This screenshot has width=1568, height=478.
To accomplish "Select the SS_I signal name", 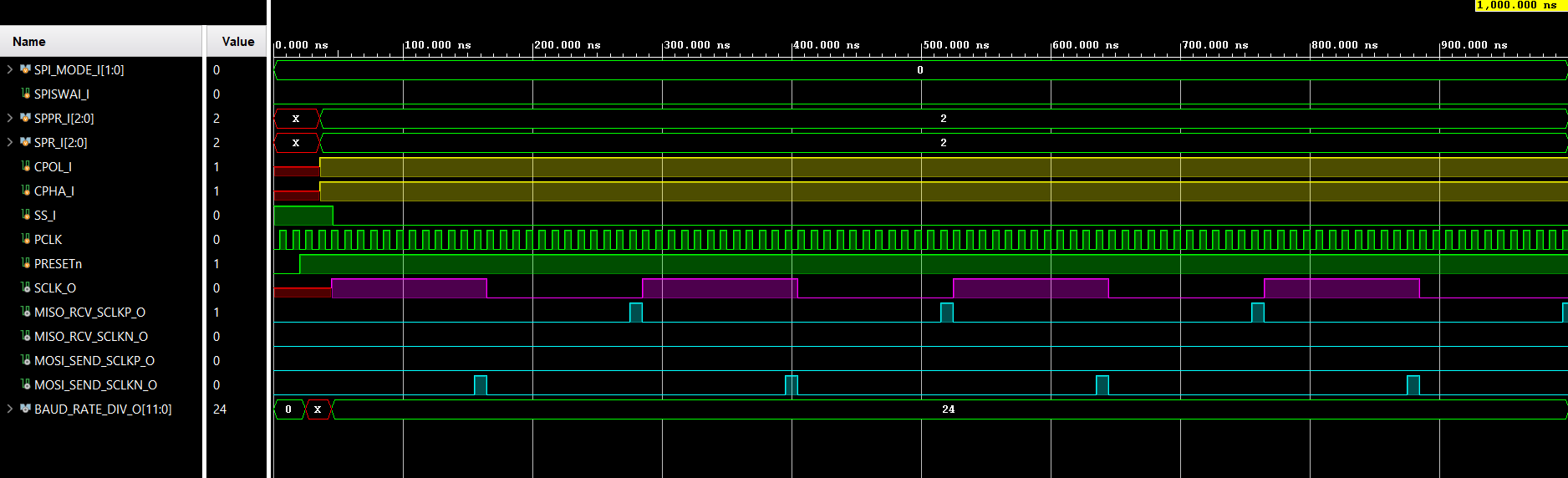I will (44, 216).
